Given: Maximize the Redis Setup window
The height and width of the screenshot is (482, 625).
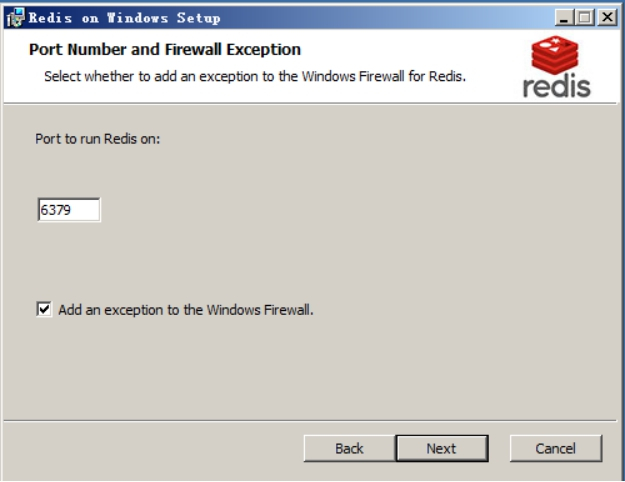Looking at the screenshot, I should [x=585, y=18].
